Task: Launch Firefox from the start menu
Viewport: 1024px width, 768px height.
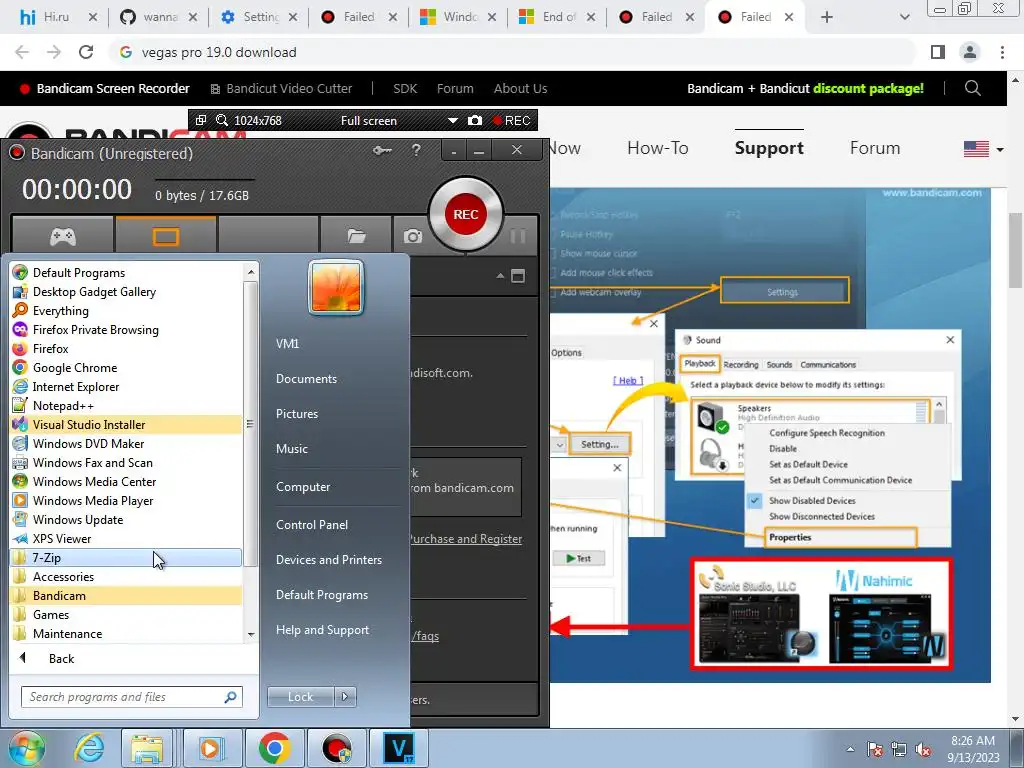Action: 127,348
